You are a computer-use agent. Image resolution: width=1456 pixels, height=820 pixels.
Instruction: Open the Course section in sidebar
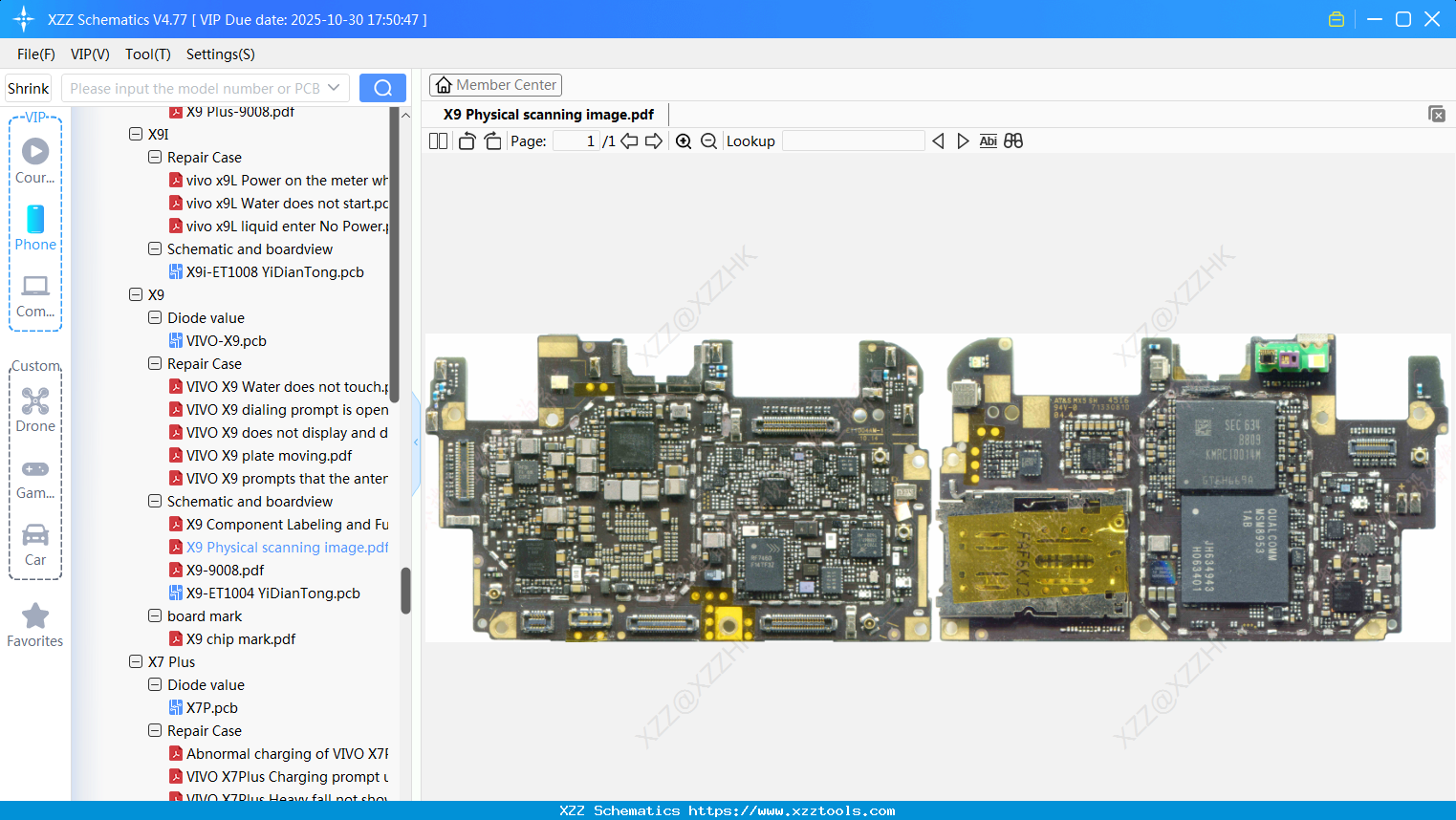tap(35, 161)
